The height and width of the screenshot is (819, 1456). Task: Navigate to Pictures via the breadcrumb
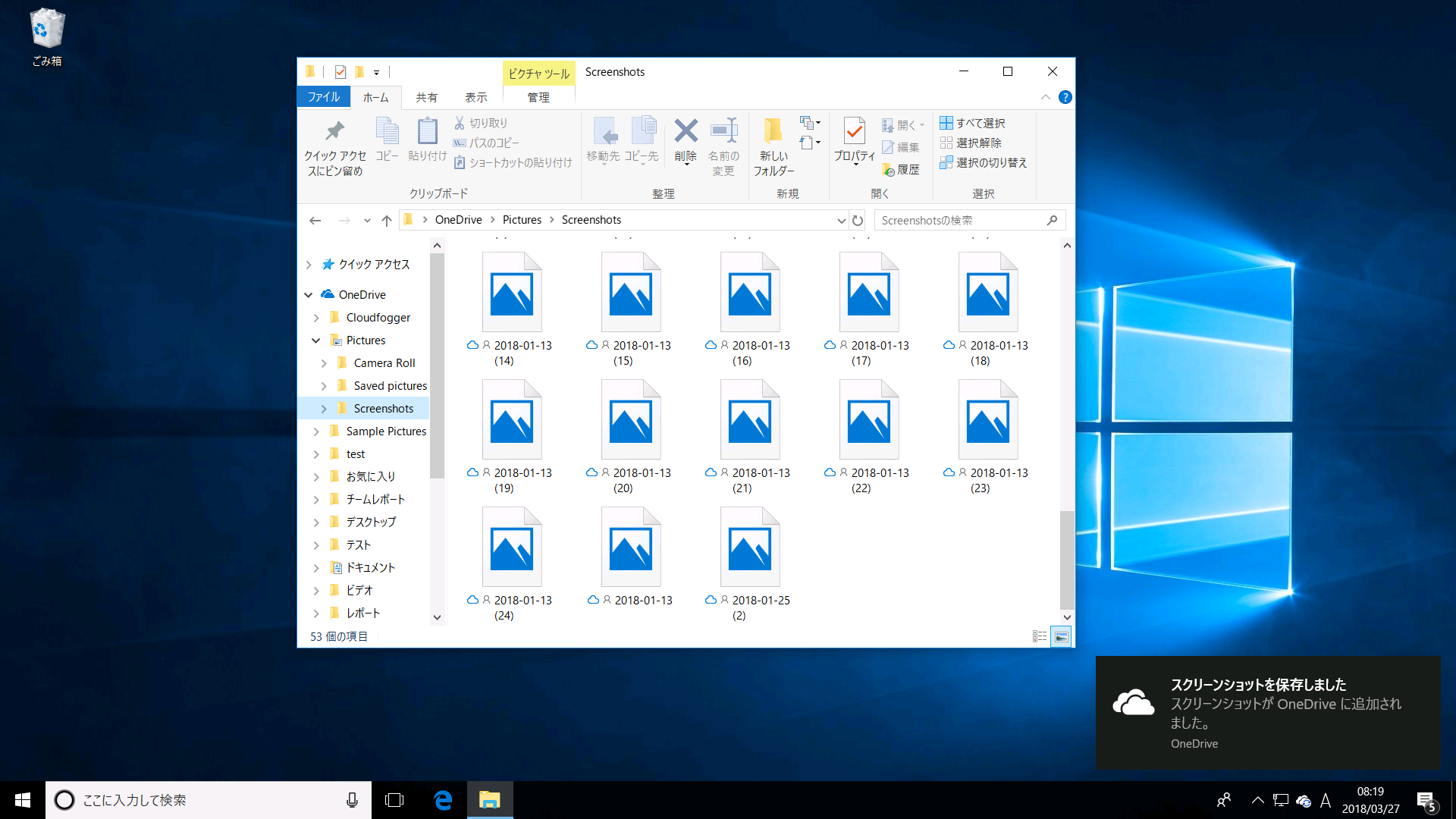coord(522,219)
